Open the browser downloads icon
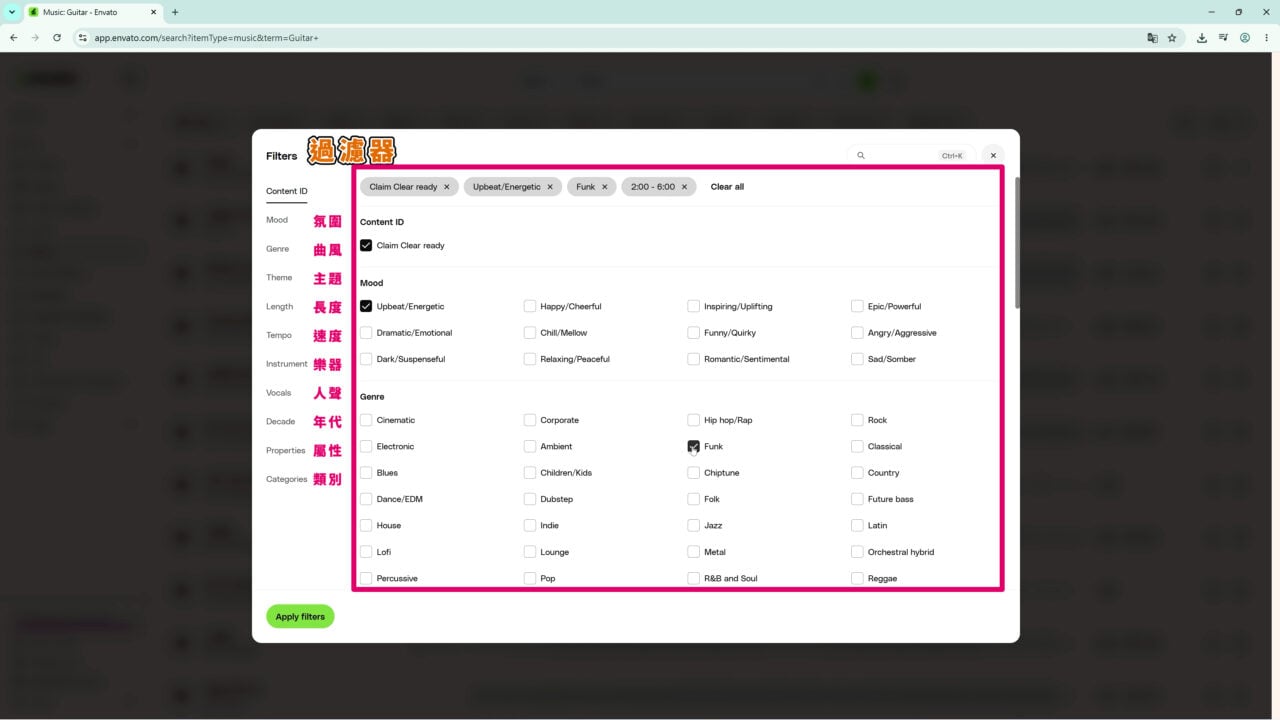1280x720 pixels. tap(1201, 38)
